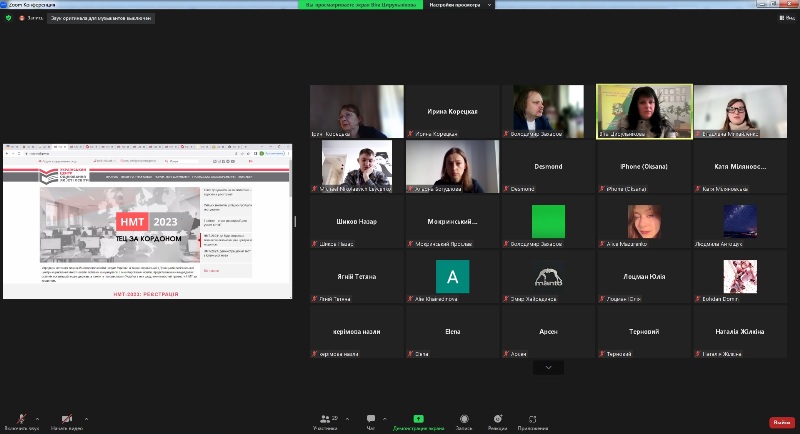Click the muted microphone icon on the Наталія Жіліна tile
The width and height of the screenshot is (800, 434).
(698, 354)
